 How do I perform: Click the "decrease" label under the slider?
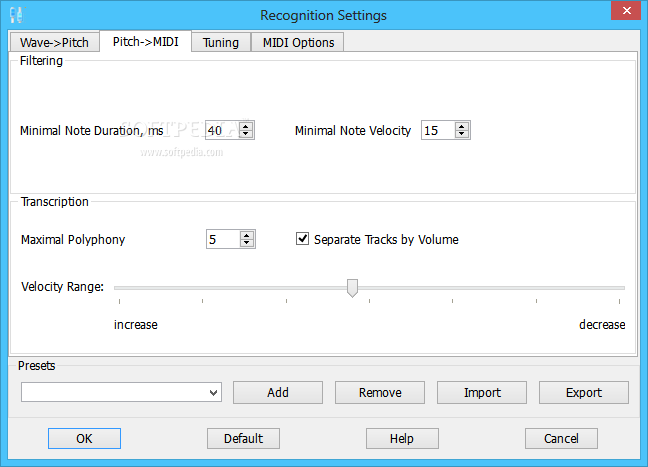pyautogui.click(x=602, y=325)
